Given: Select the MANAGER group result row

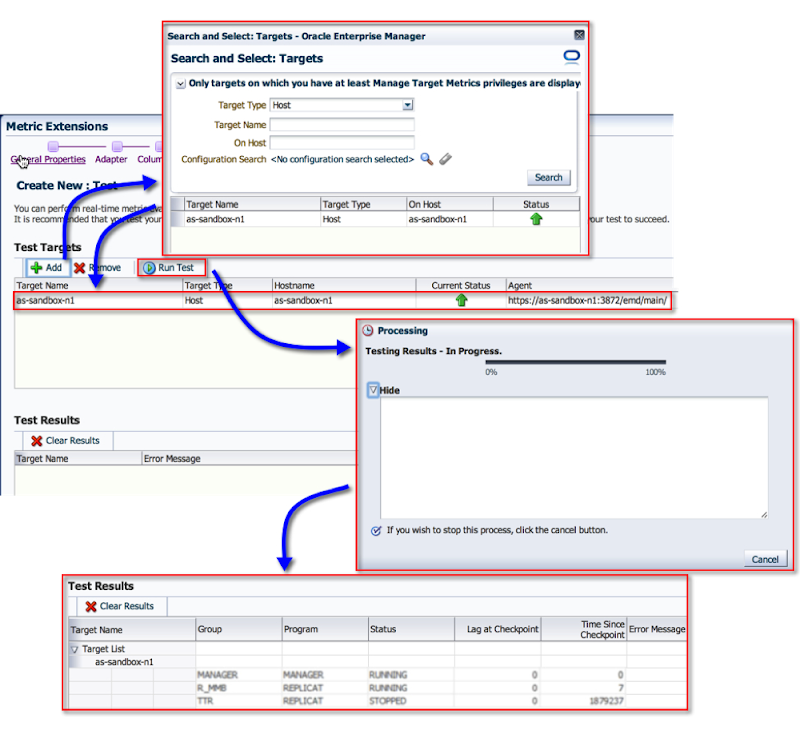Looking at the screenshot, I should click(378, 675).
